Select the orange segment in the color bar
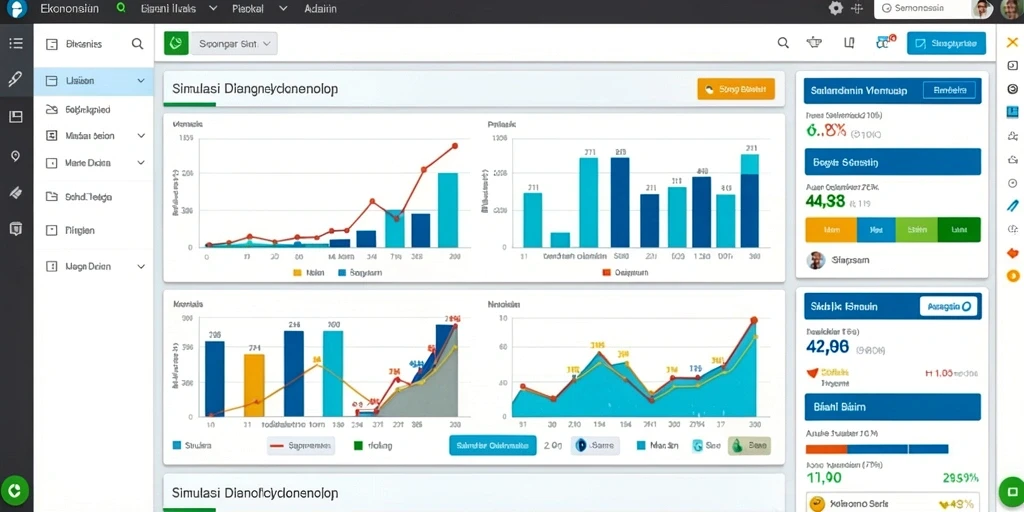This screenshot has height=512, width=1024. click(x=831, y=230)
